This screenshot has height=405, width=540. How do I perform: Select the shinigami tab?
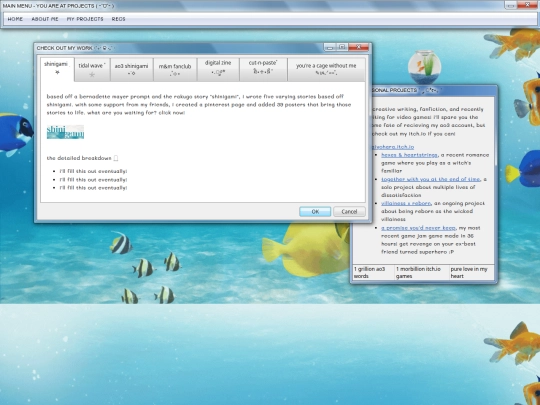coord(57,69)
